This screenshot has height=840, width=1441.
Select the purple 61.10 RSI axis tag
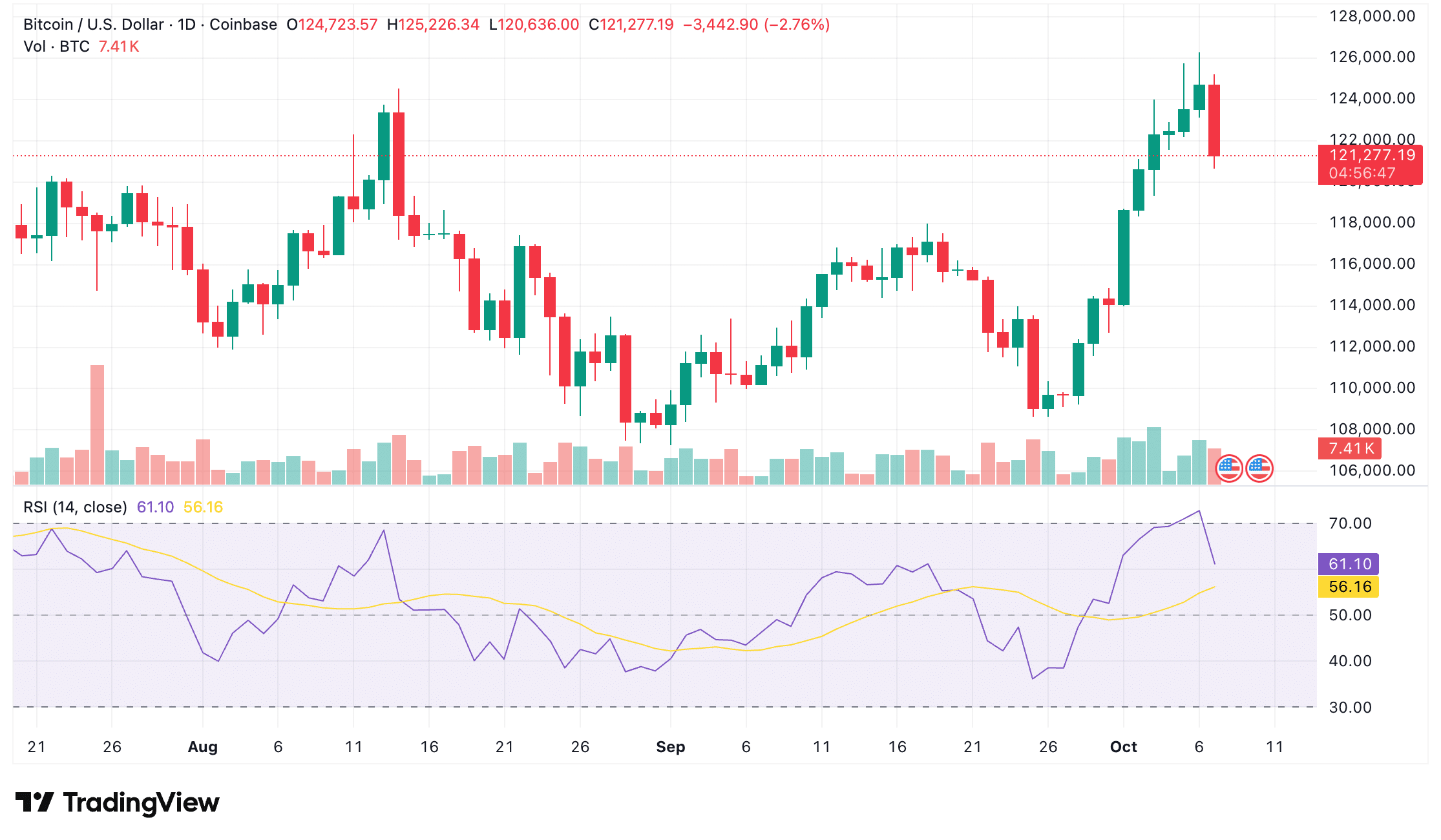coord(1349,564)
